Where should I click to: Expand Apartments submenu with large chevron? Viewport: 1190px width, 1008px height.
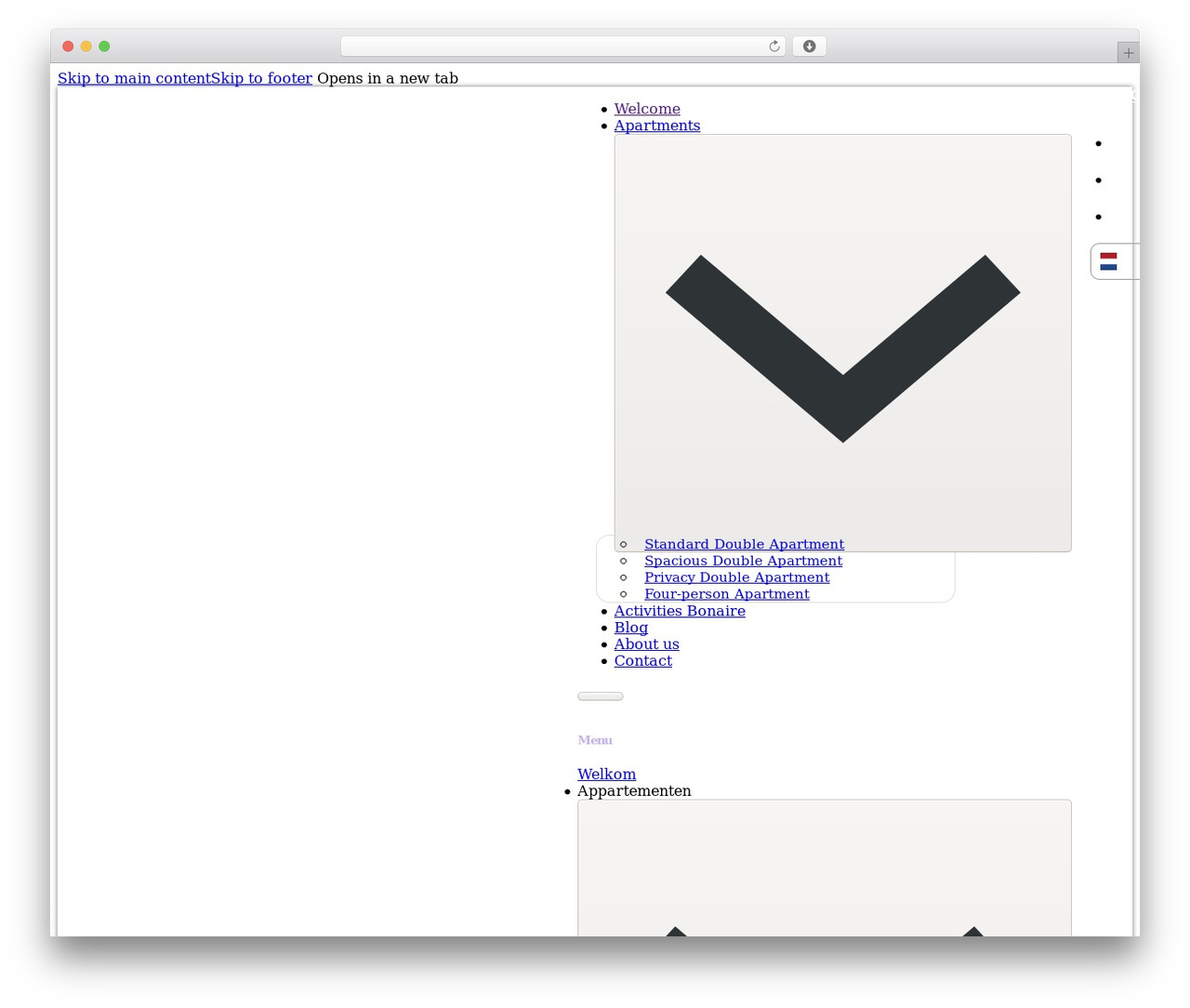(842, 343)
